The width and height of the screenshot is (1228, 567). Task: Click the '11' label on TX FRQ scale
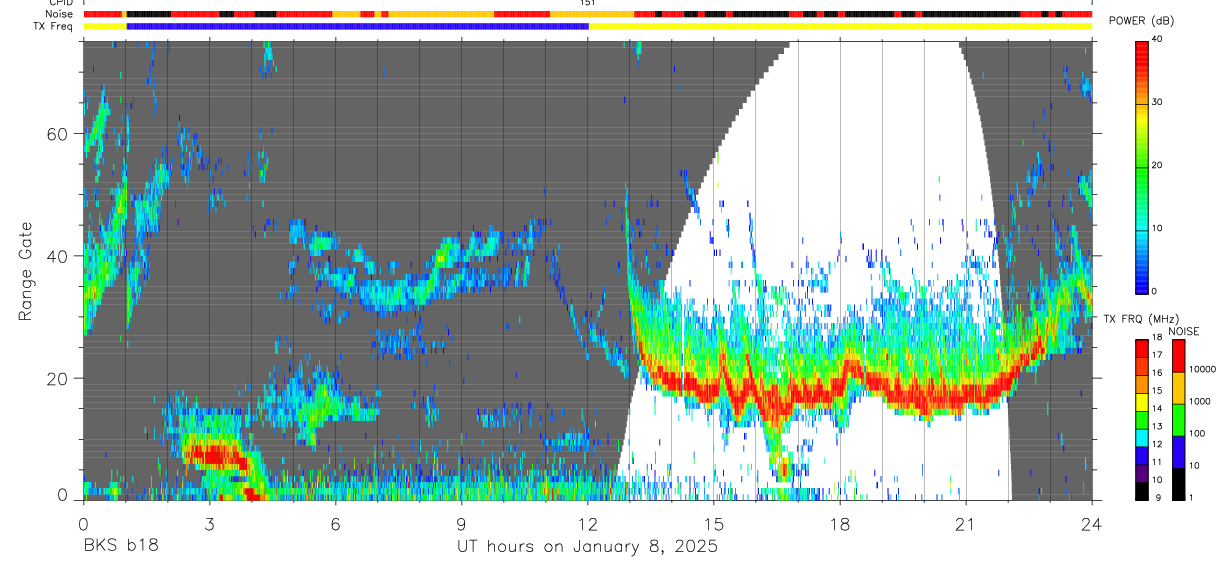1157,462
